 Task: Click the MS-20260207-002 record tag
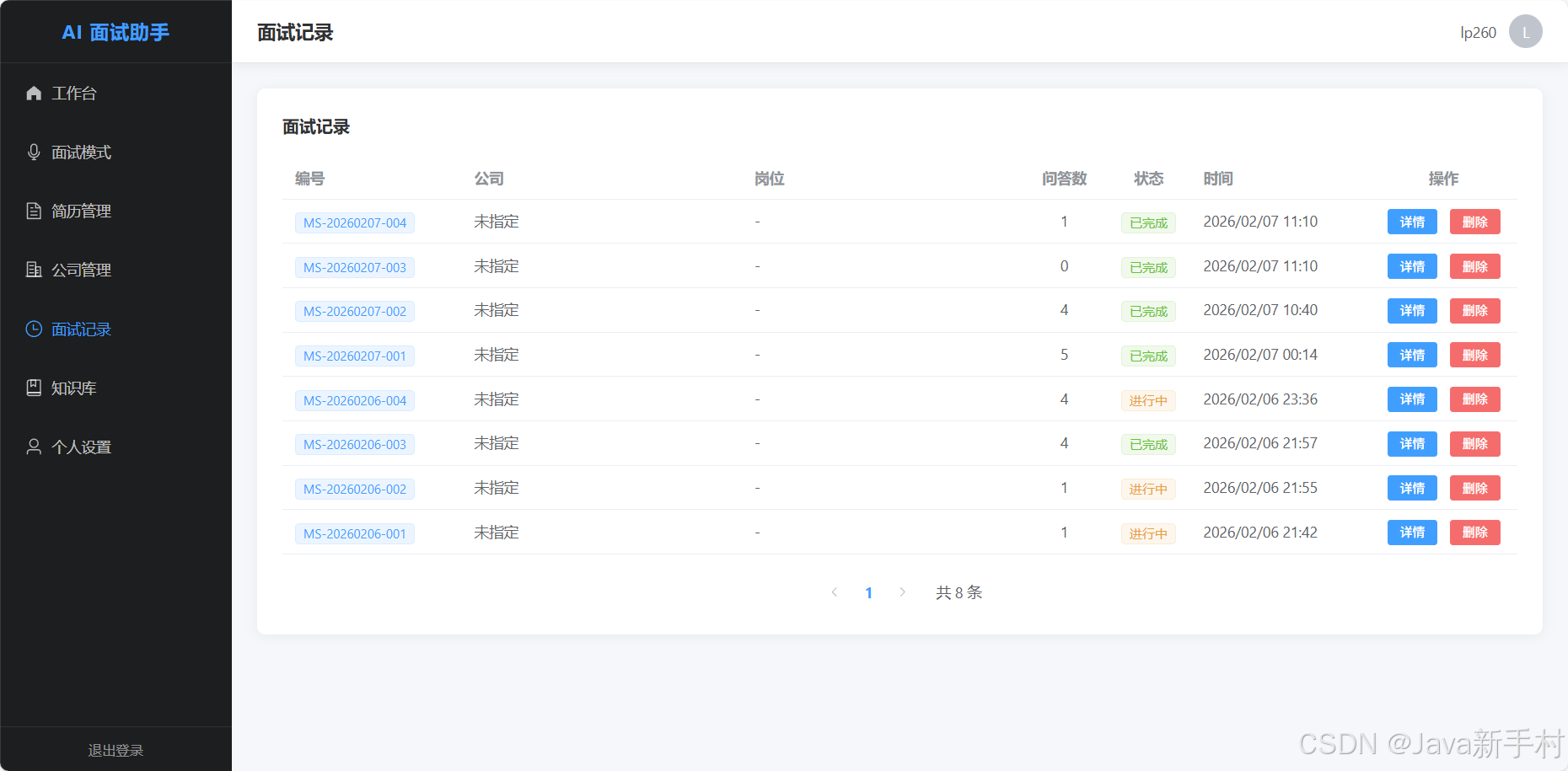pyautogui.click(x=355, y=311)
